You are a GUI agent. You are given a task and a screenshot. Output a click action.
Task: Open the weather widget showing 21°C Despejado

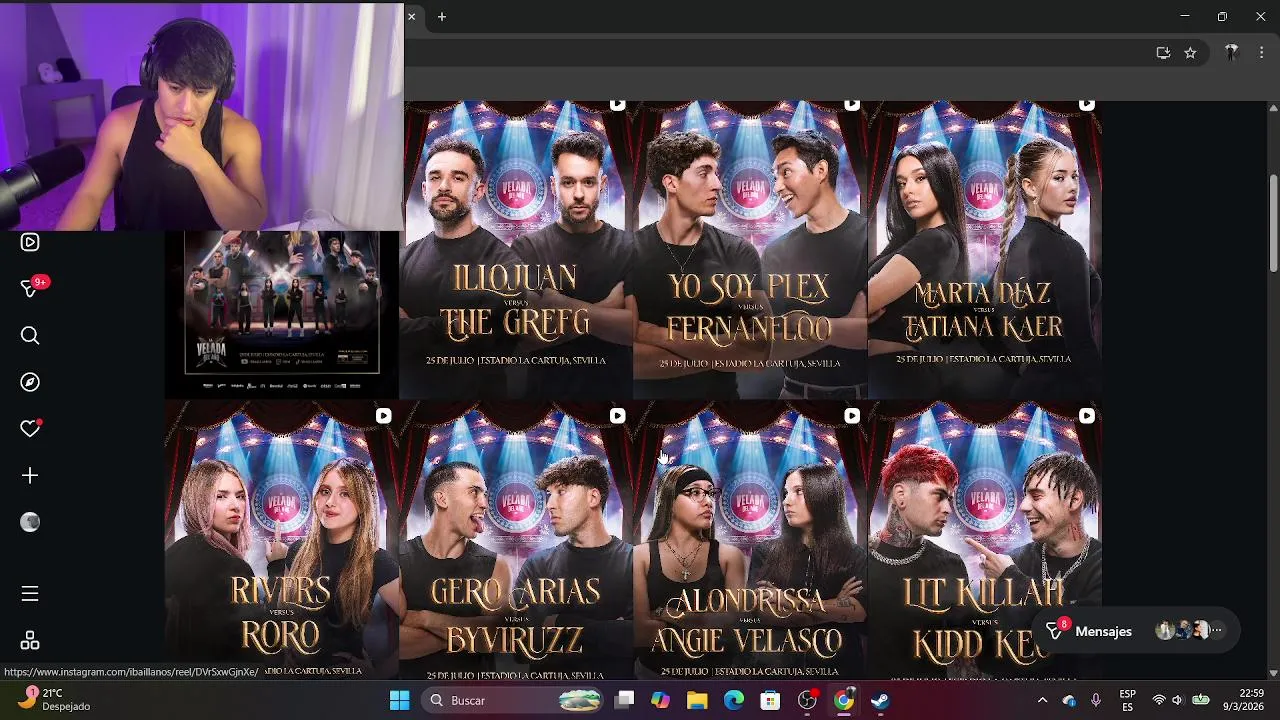55,699
